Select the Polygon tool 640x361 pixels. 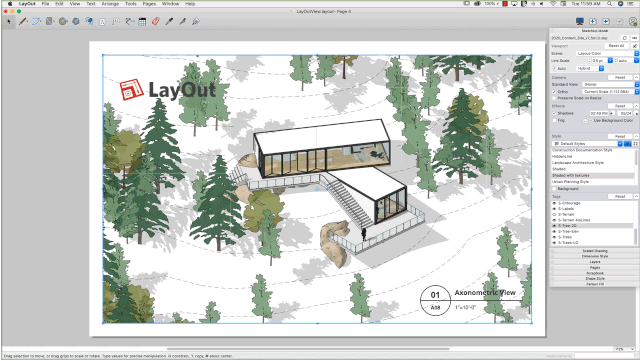coord(76,21)
